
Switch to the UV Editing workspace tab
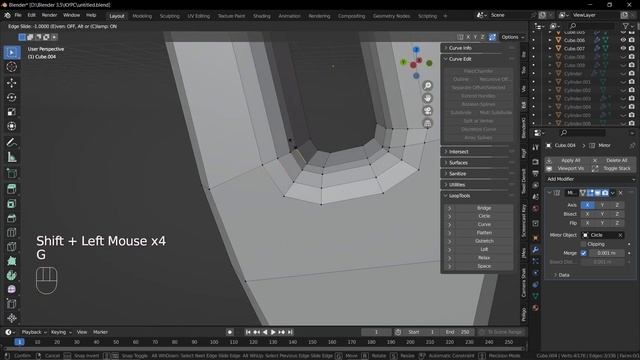pyautogui.click(x=198, y=16)
